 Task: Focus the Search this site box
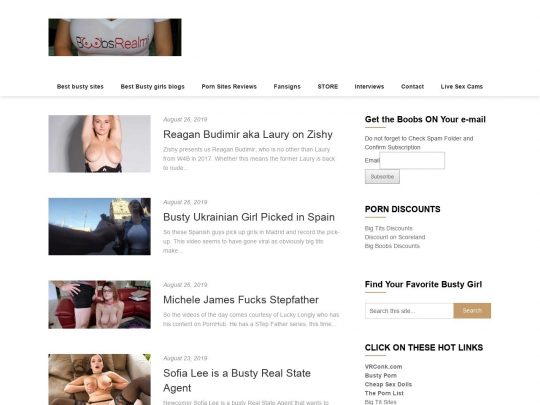409,311
